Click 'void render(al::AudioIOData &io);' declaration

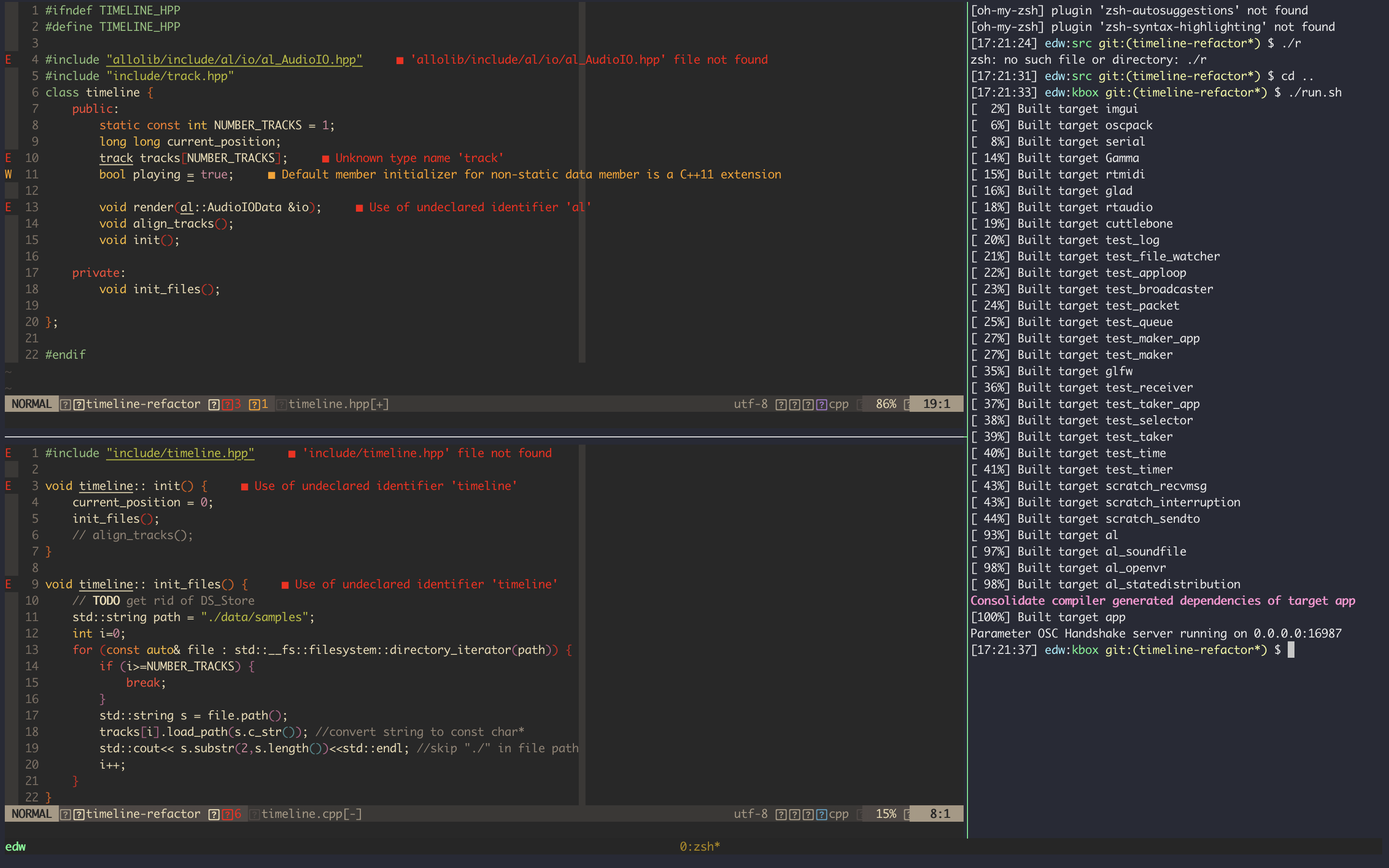(210, 207)
